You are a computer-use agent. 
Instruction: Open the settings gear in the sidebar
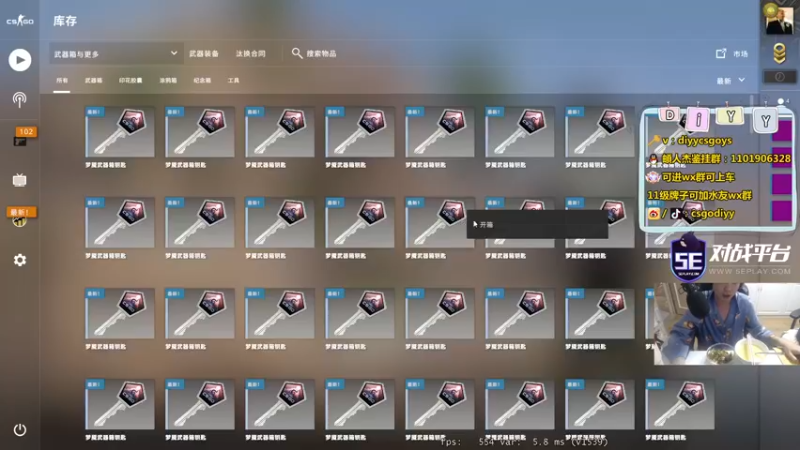click(x=20, y=260)
